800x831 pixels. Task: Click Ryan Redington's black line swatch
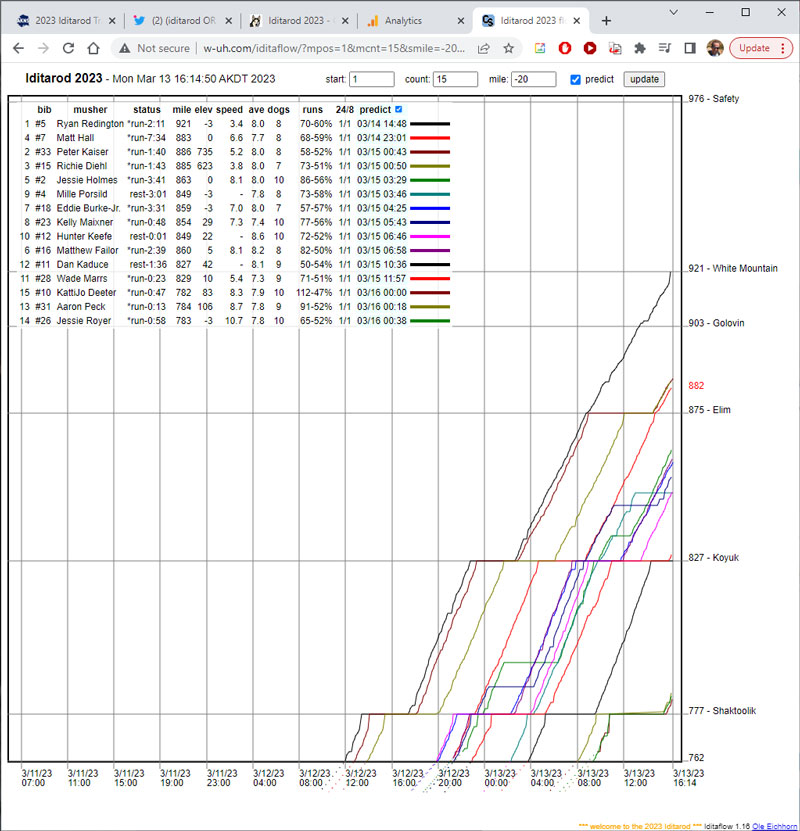click(x=430, y=124)
